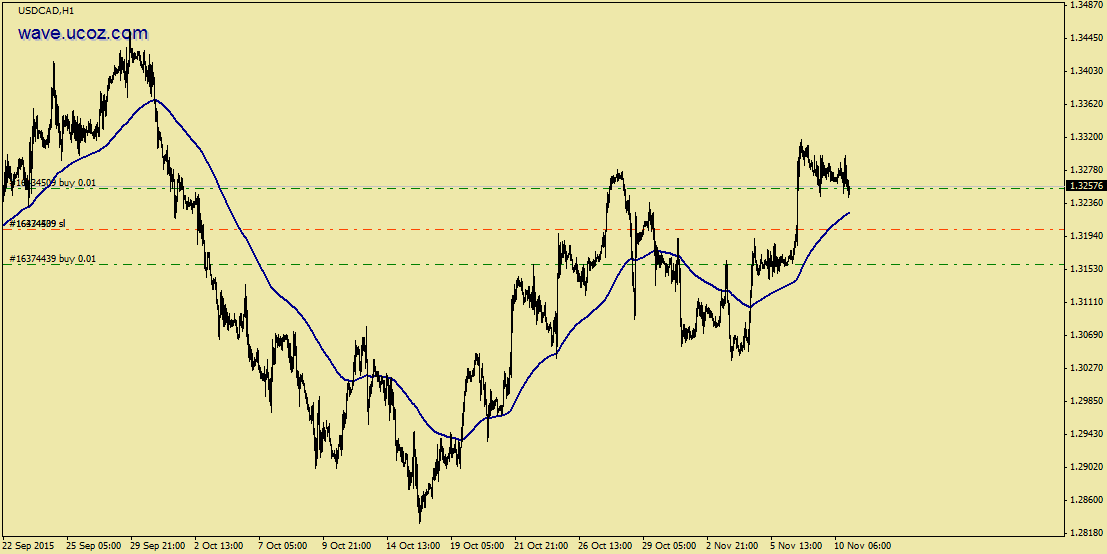The image size is (1107, 554).
Task: Select the upper buy 0.01 order label
Action: click(x=53, y=183)
